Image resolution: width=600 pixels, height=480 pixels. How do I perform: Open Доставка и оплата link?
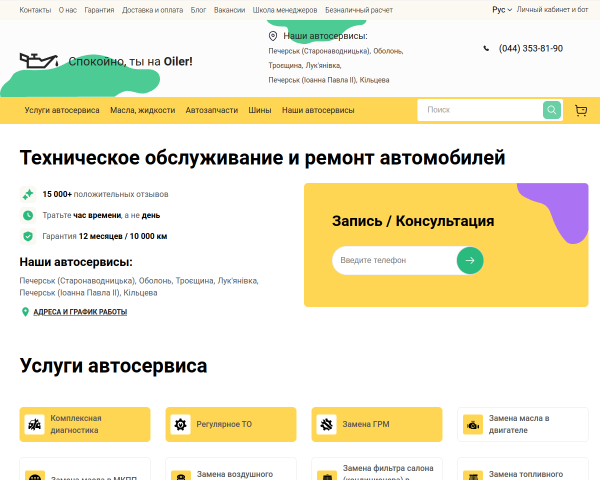pos(152,10)
